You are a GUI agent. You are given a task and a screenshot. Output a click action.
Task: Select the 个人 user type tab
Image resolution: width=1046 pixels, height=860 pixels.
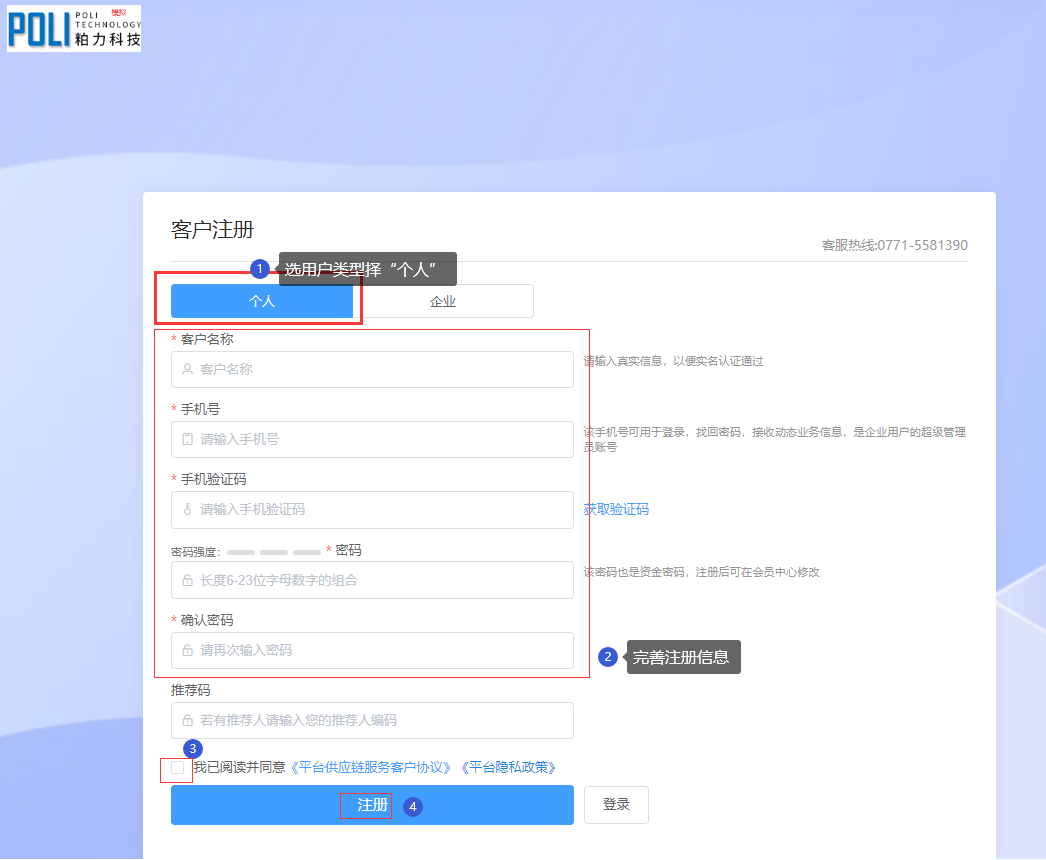coord(262,301)
